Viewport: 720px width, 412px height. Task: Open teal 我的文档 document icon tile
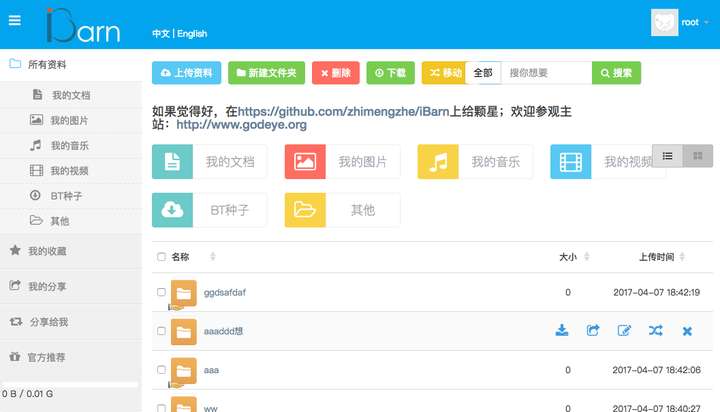(x=172, y=162)
